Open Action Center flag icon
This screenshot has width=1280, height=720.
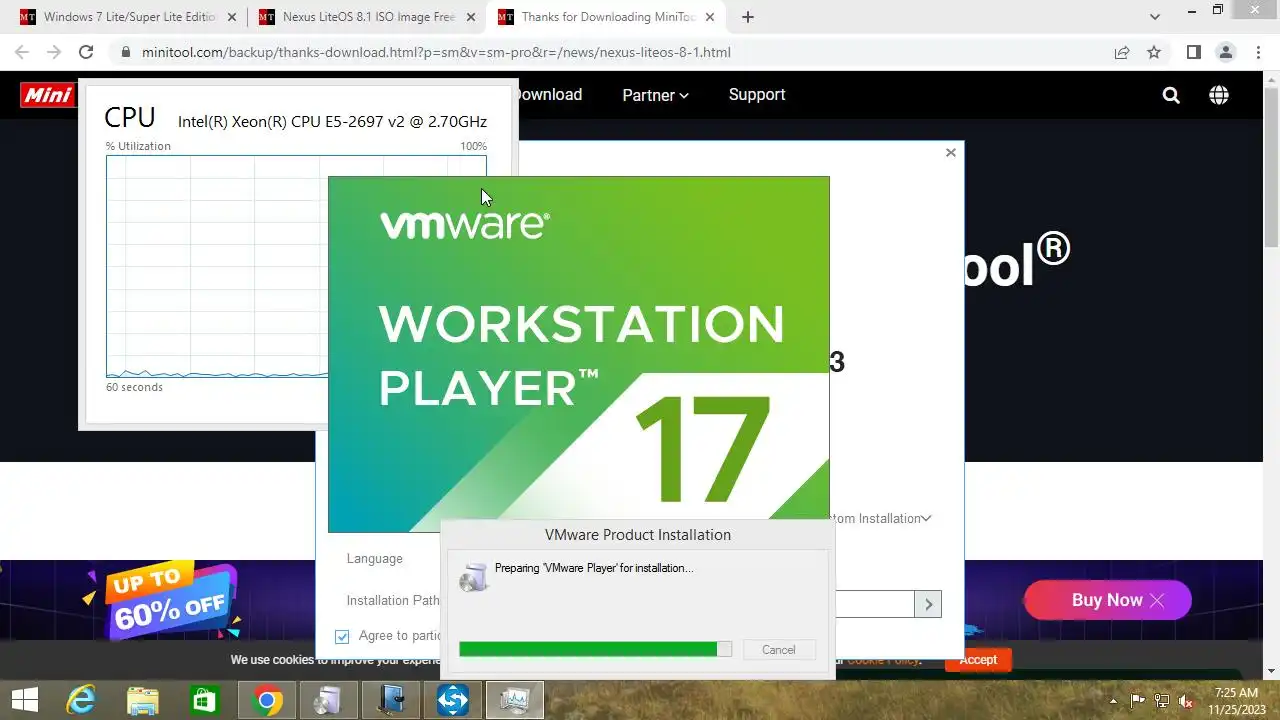pyautogui.click(x=1138, y=701)
